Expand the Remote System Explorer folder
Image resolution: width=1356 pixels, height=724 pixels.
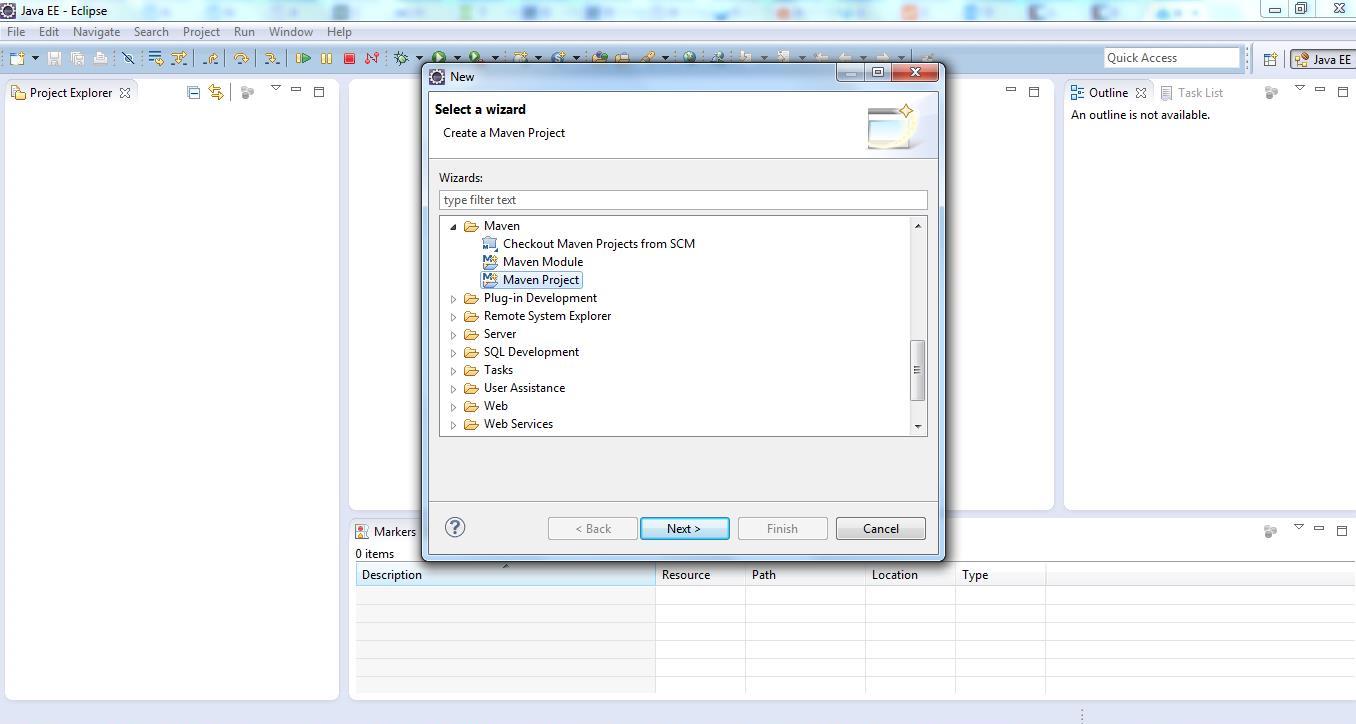453,317
